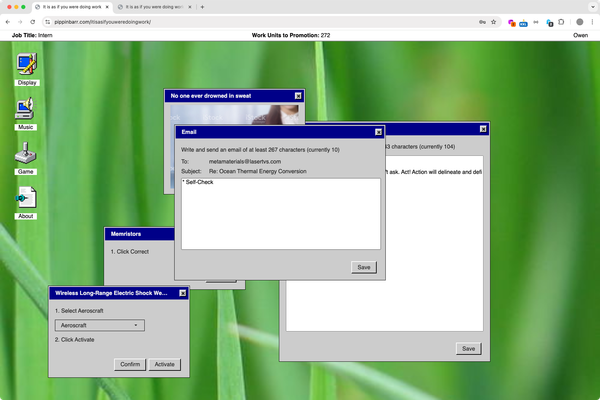This screenshot has width=600, height=400.
Task: Close the first browser tab
Action: [107, 7]
